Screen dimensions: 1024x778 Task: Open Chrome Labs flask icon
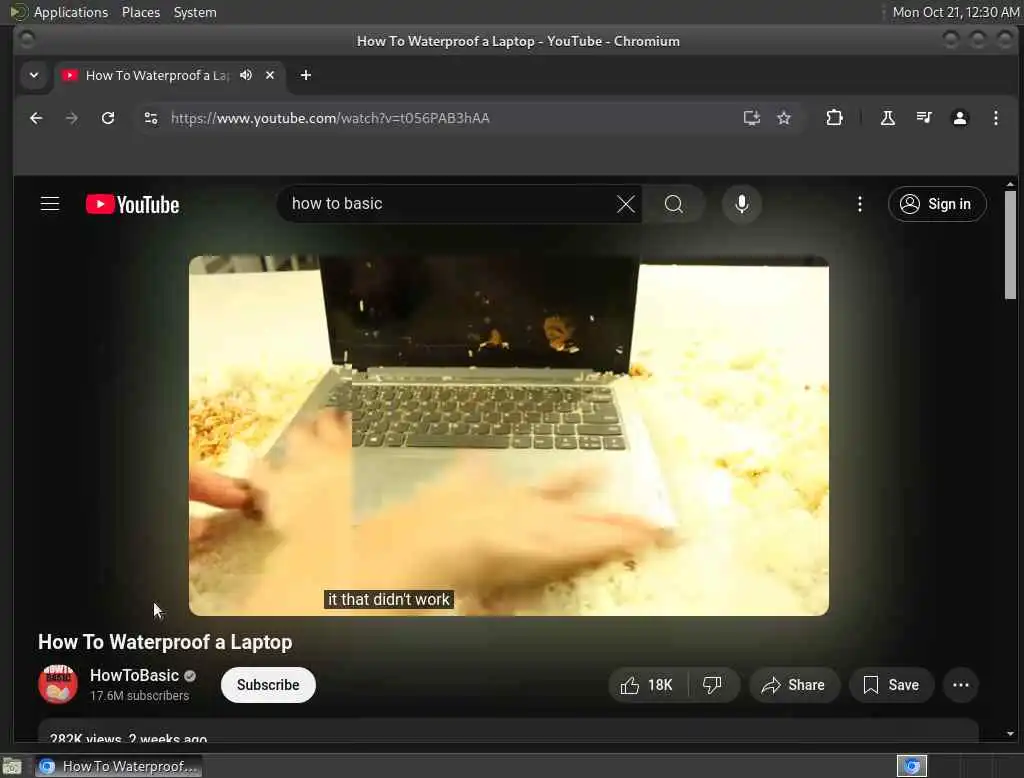tap(888, 118)
